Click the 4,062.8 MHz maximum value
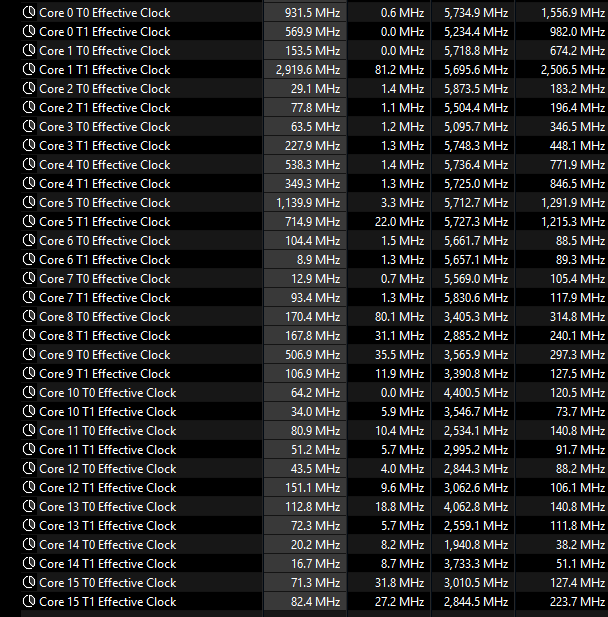Screen dimensions: 608x617 476,506
